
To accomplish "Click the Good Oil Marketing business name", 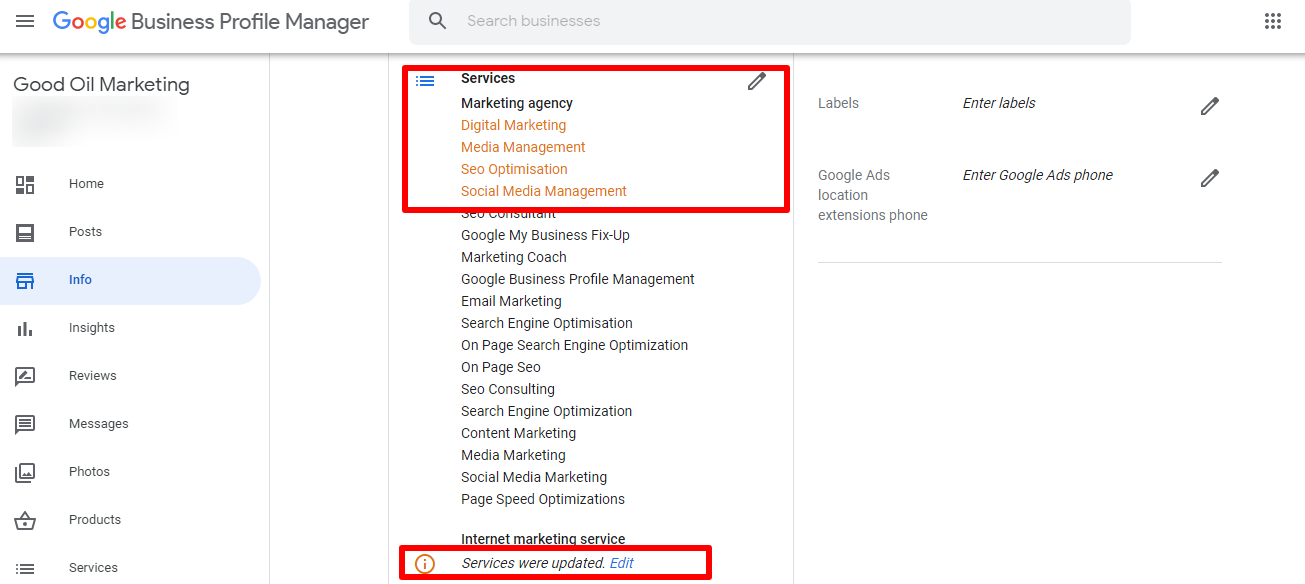I will pyautogui.click(x=101, y=85).
